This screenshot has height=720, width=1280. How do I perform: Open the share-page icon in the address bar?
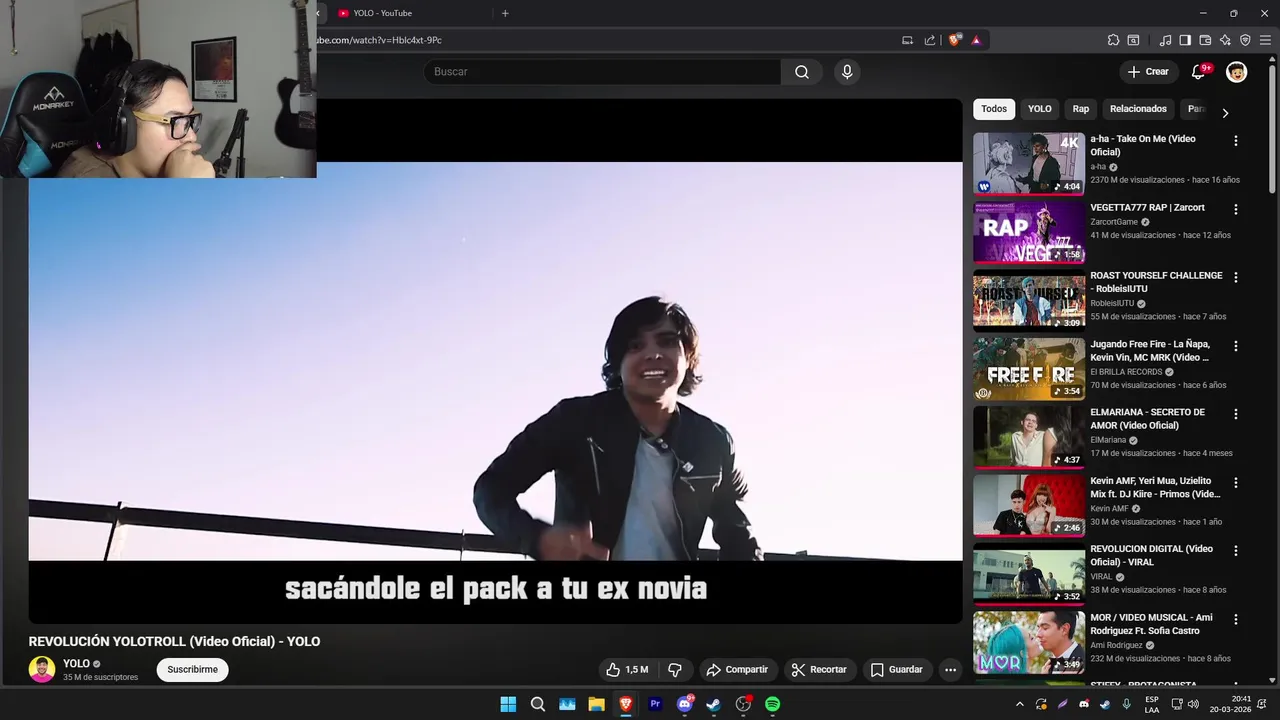coord(930,40)
